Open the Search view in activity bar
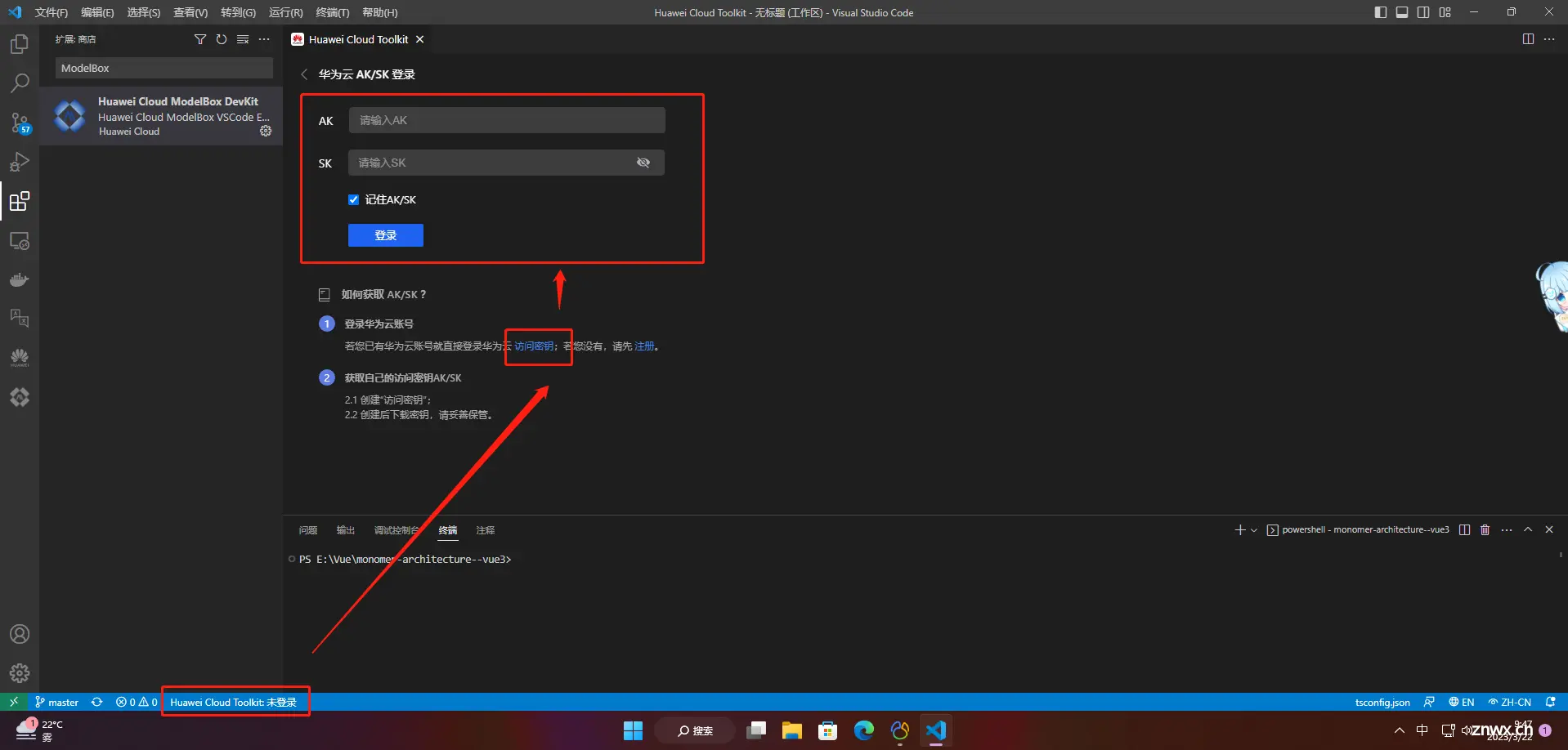 pos(20,83)
